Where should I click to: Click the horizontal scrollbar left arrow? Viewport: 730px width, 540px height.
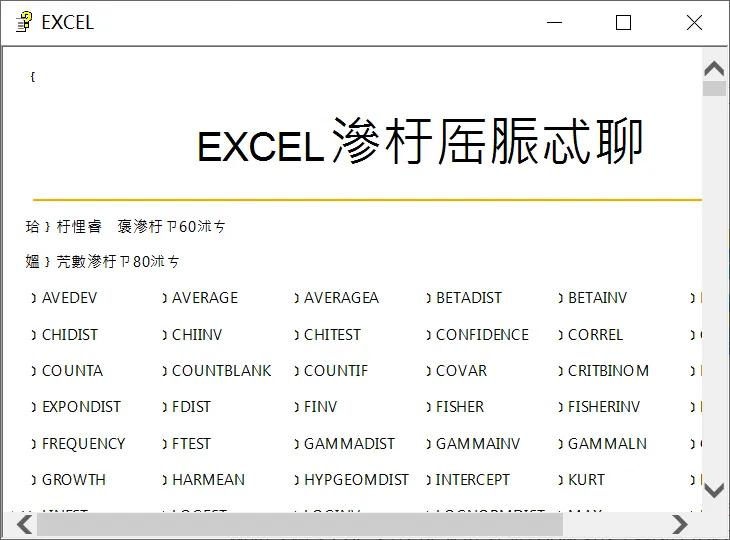[24, 525]
